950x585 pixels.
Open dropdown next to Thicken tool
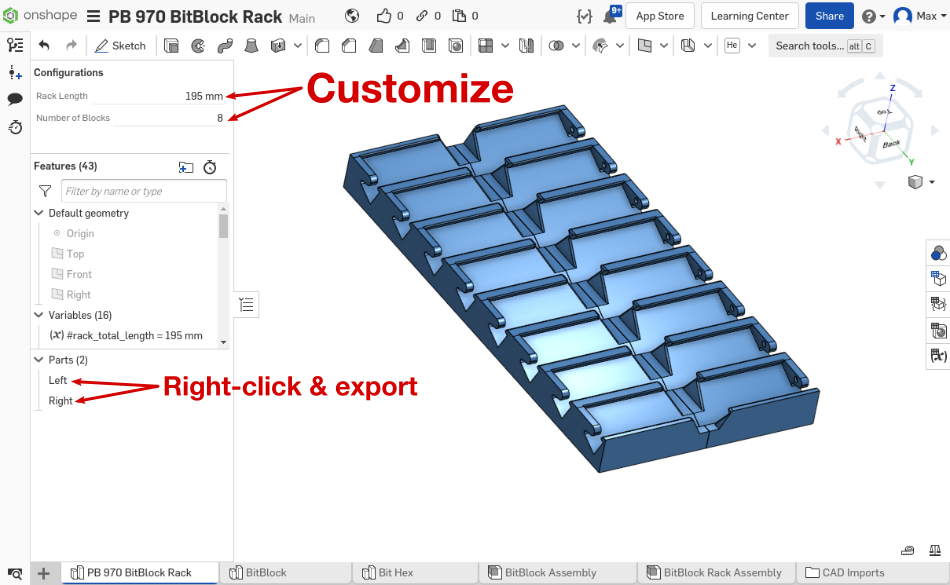point(297,45)
